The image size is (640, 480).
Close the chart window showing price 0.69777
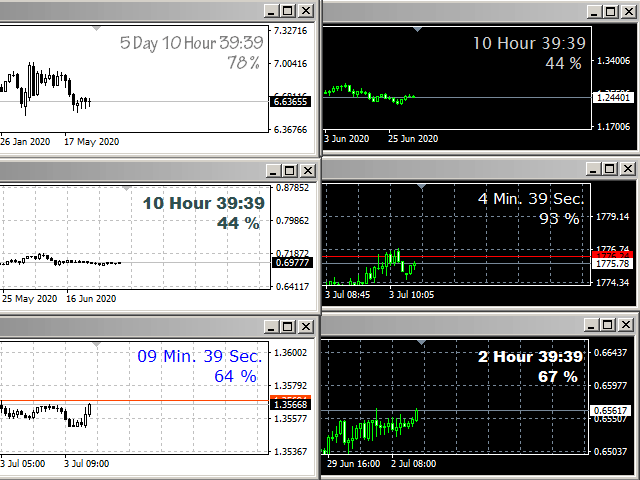(x=306, y=170)
